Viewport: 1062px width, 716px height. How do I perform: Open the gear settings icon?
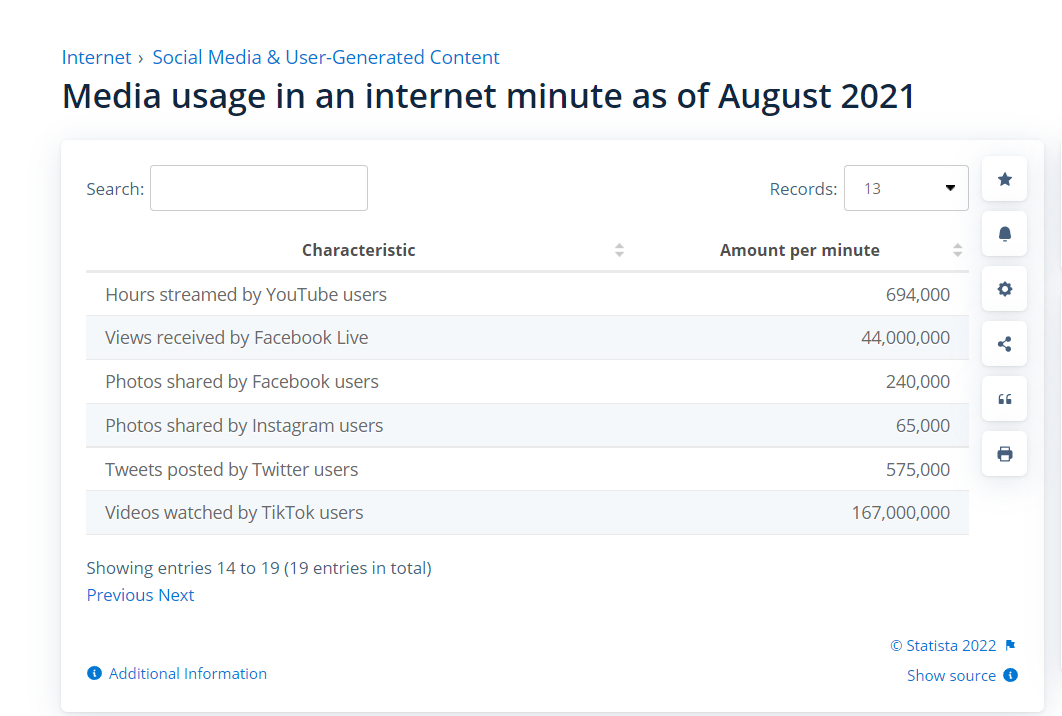coord(1004,289)
